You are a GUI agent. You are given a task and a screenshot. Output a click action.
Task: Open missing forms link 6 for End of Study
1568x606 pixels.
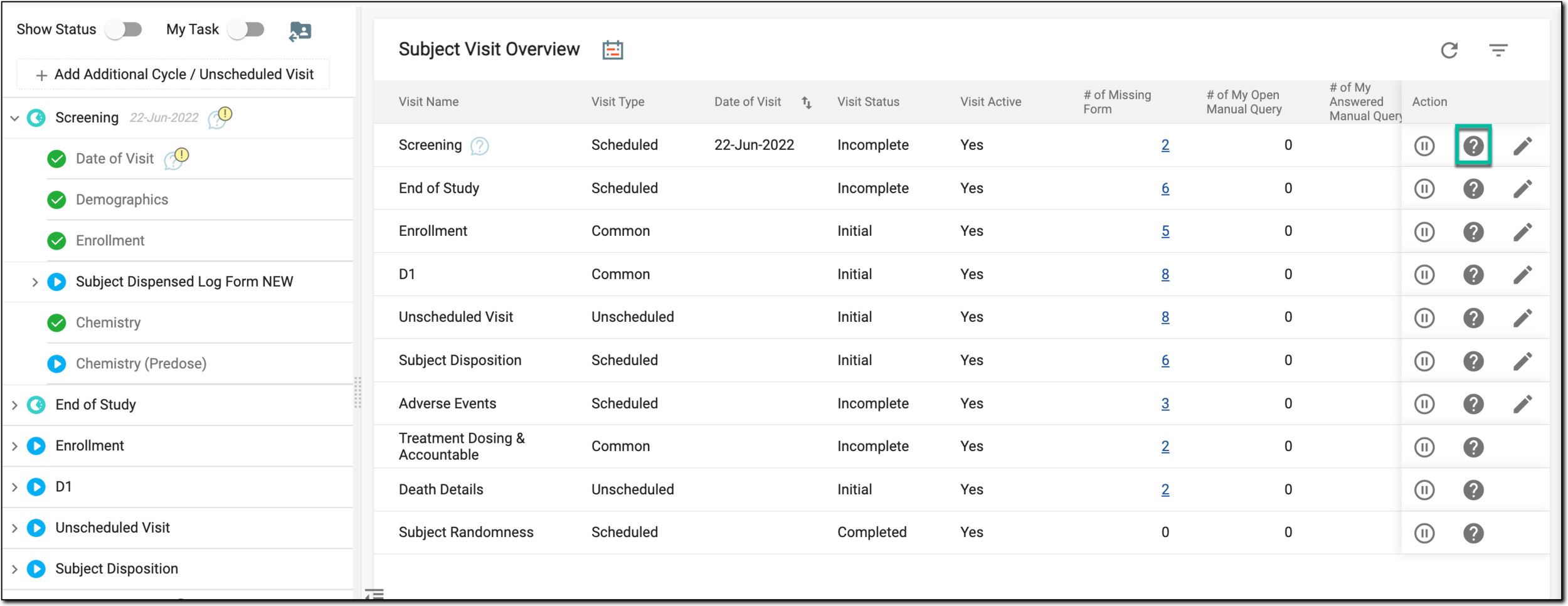click(x=1165, y=188)
